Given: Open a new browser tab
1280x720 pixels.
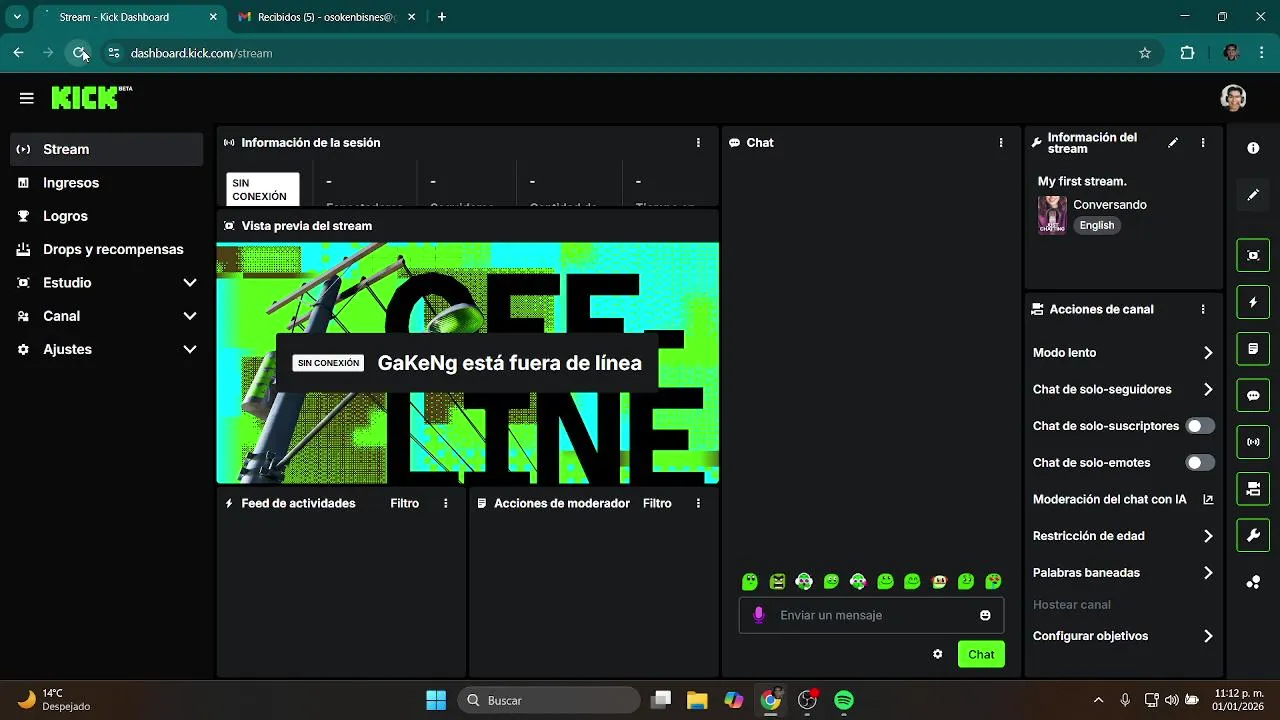Looking at the screenshot, I should [x=442, y=17].
